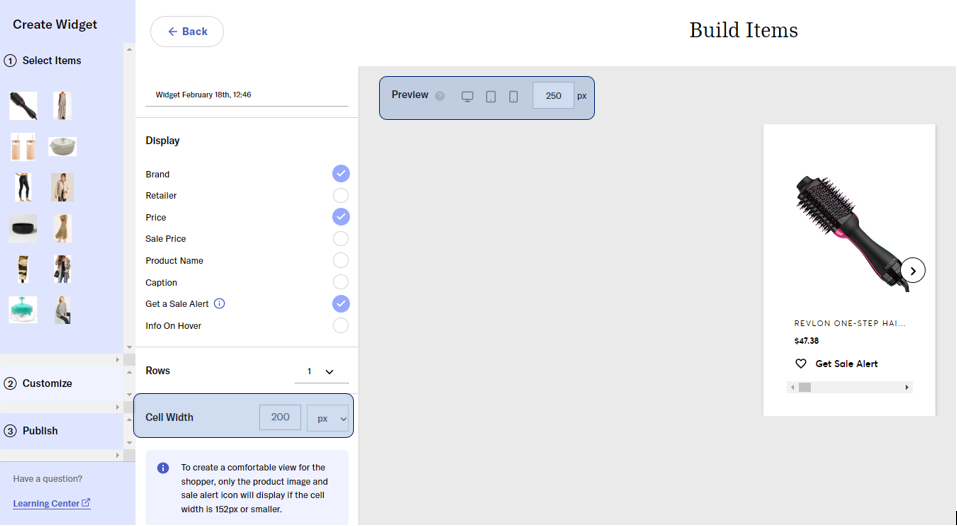Select desktop preview icon
The image size is (957, 526).
(467, 97)
